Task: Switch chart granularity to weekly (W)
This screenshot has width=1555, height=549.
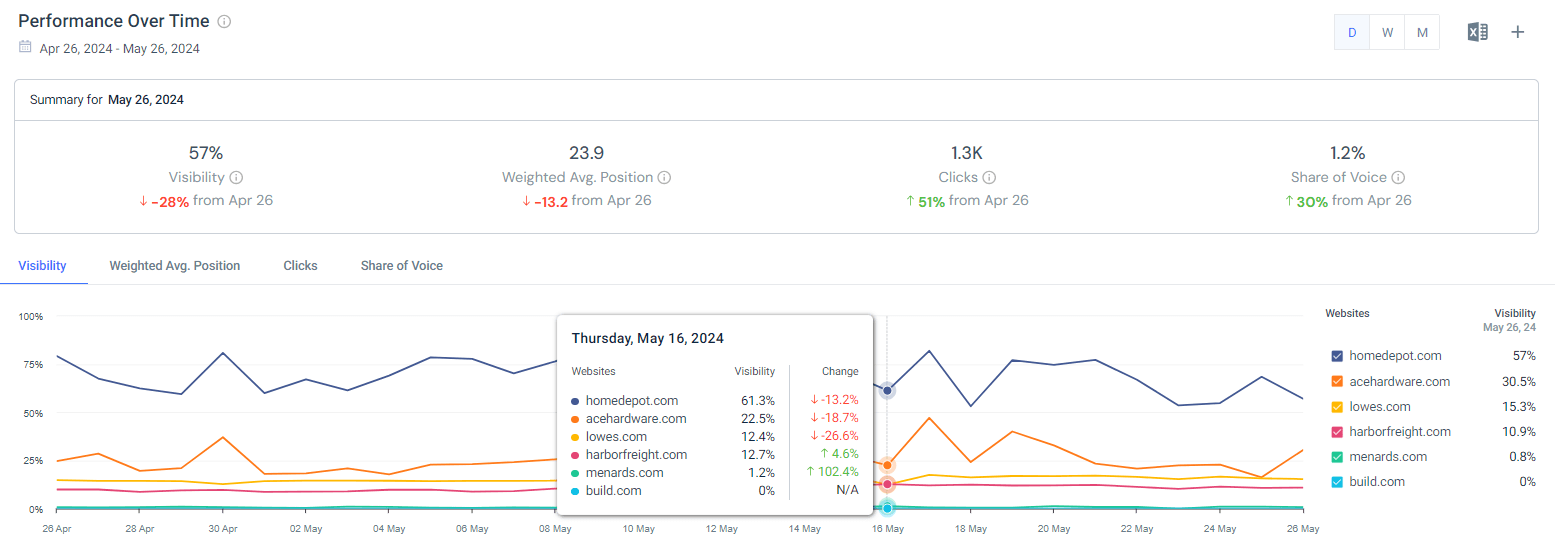Action: point(1387,32)
